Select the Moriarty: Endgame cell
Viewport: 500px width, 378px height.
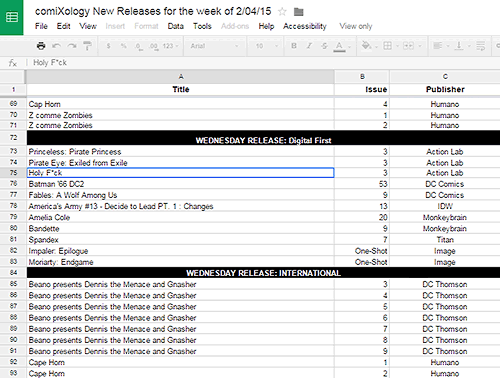click(x=180, y=262)
